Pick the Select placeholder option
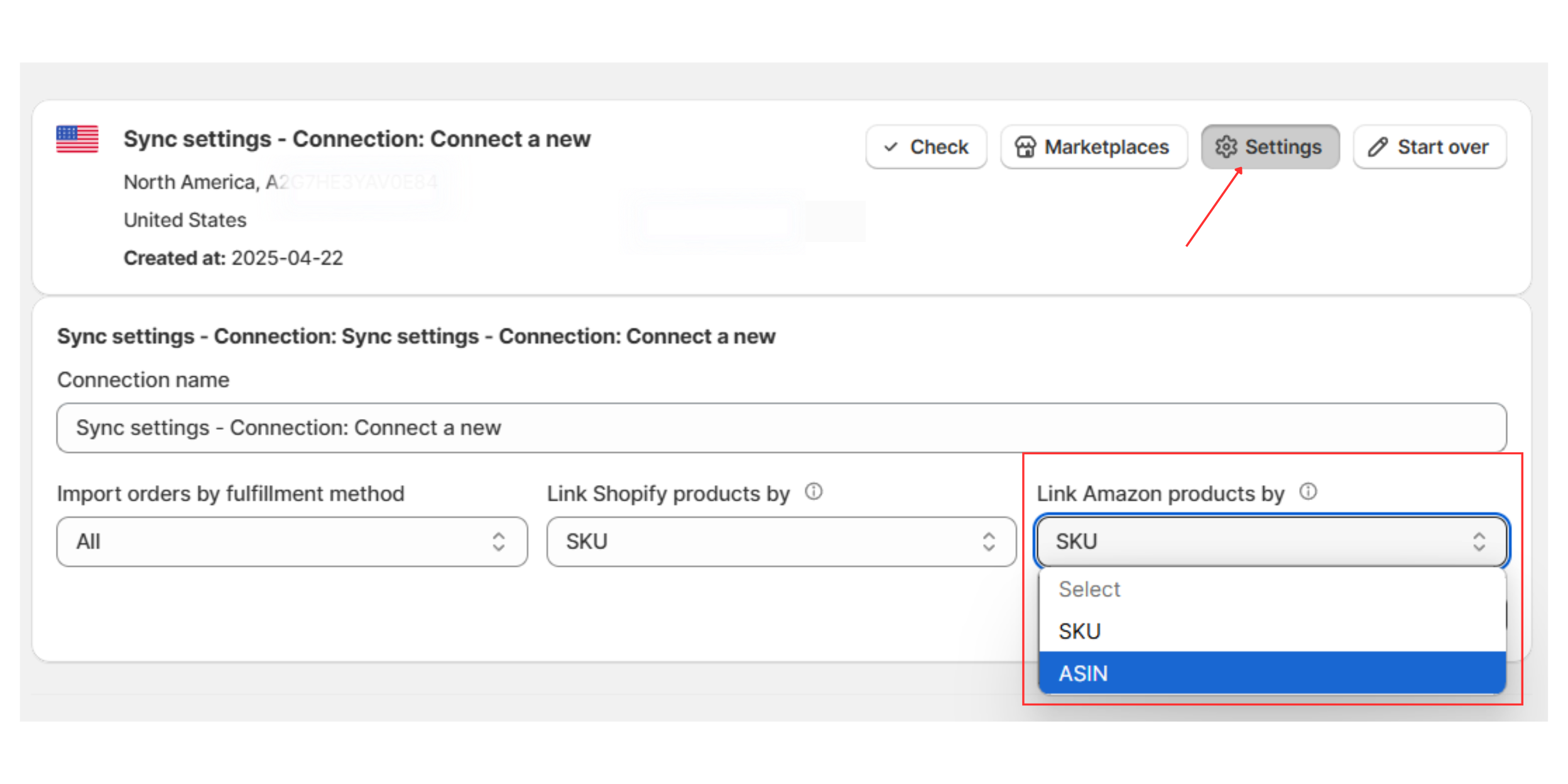Viewport: 1568px width, 784px height. coord(1272,589)
